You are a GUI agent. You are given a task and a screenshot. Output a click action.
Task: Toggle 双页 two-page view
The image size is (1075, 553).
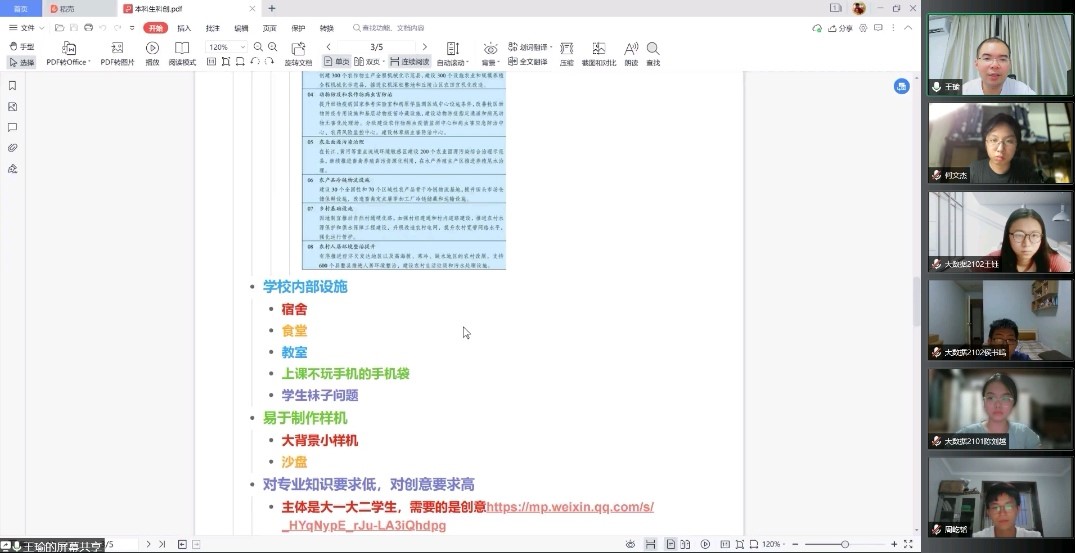369,62
